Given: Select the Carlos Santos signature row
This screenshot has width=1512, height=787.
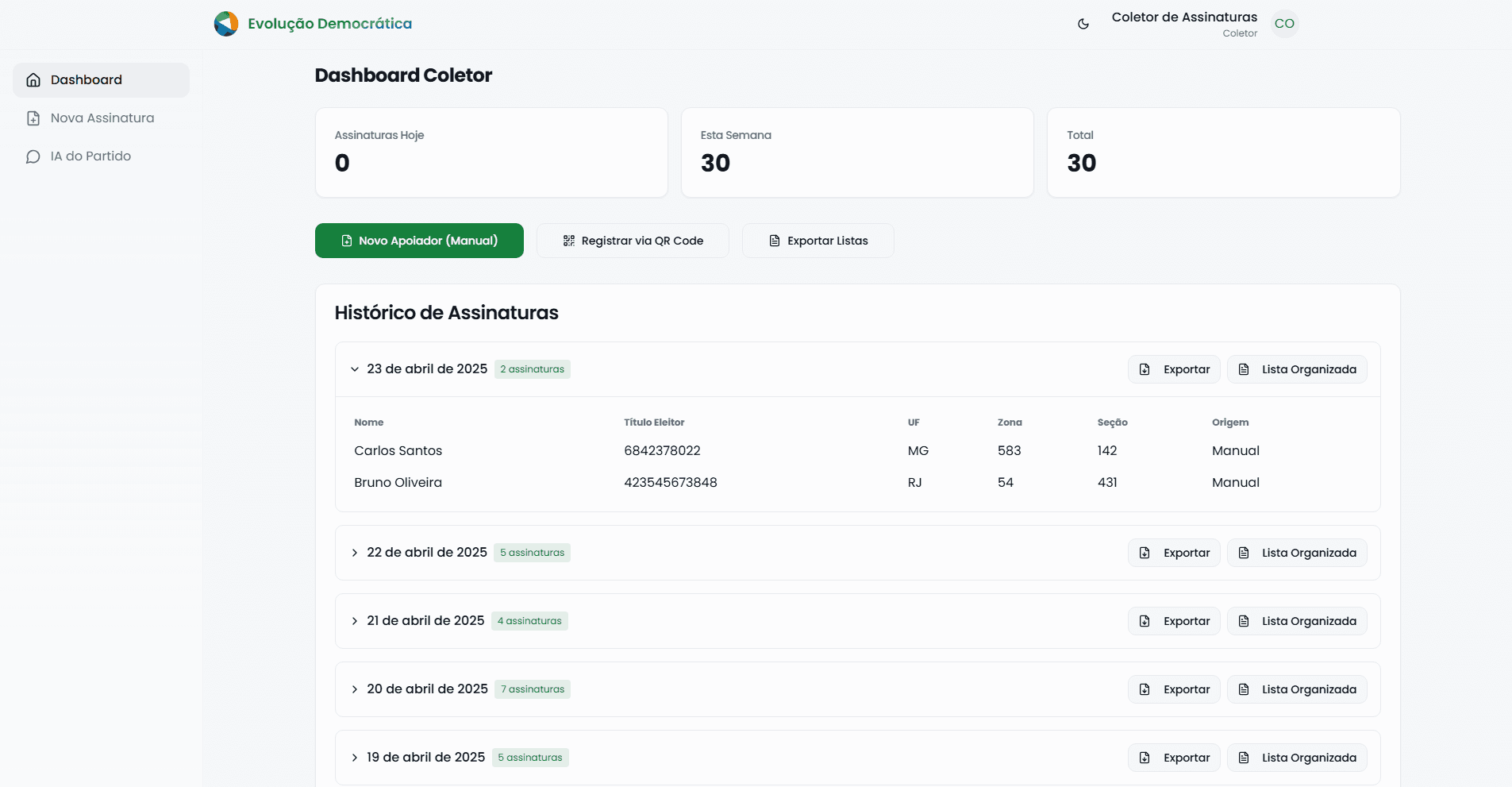Looking at the screenshot, I should pos(398,450).
